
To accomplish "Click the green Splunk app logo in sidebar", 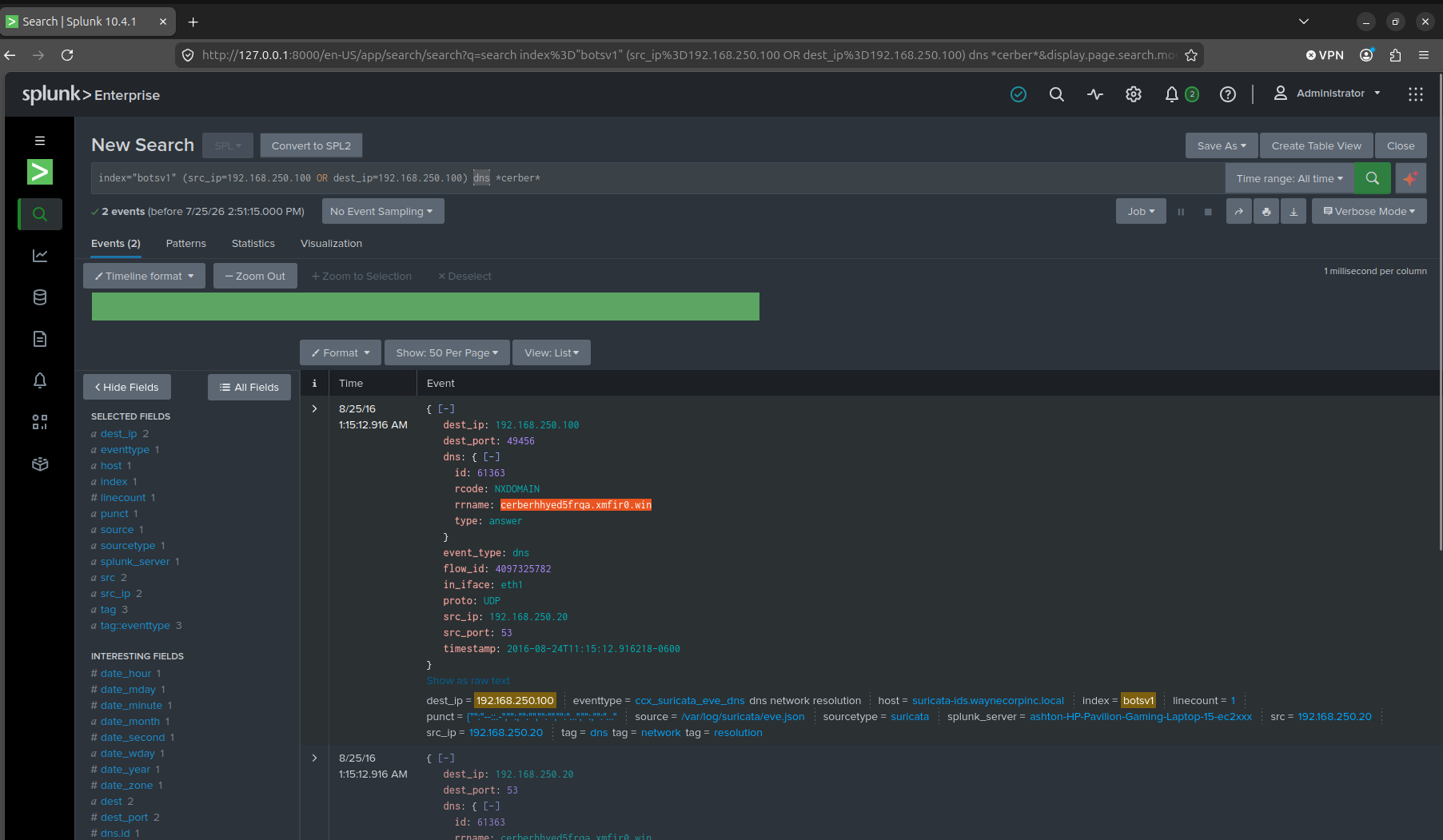I will (x=39, y=172).
